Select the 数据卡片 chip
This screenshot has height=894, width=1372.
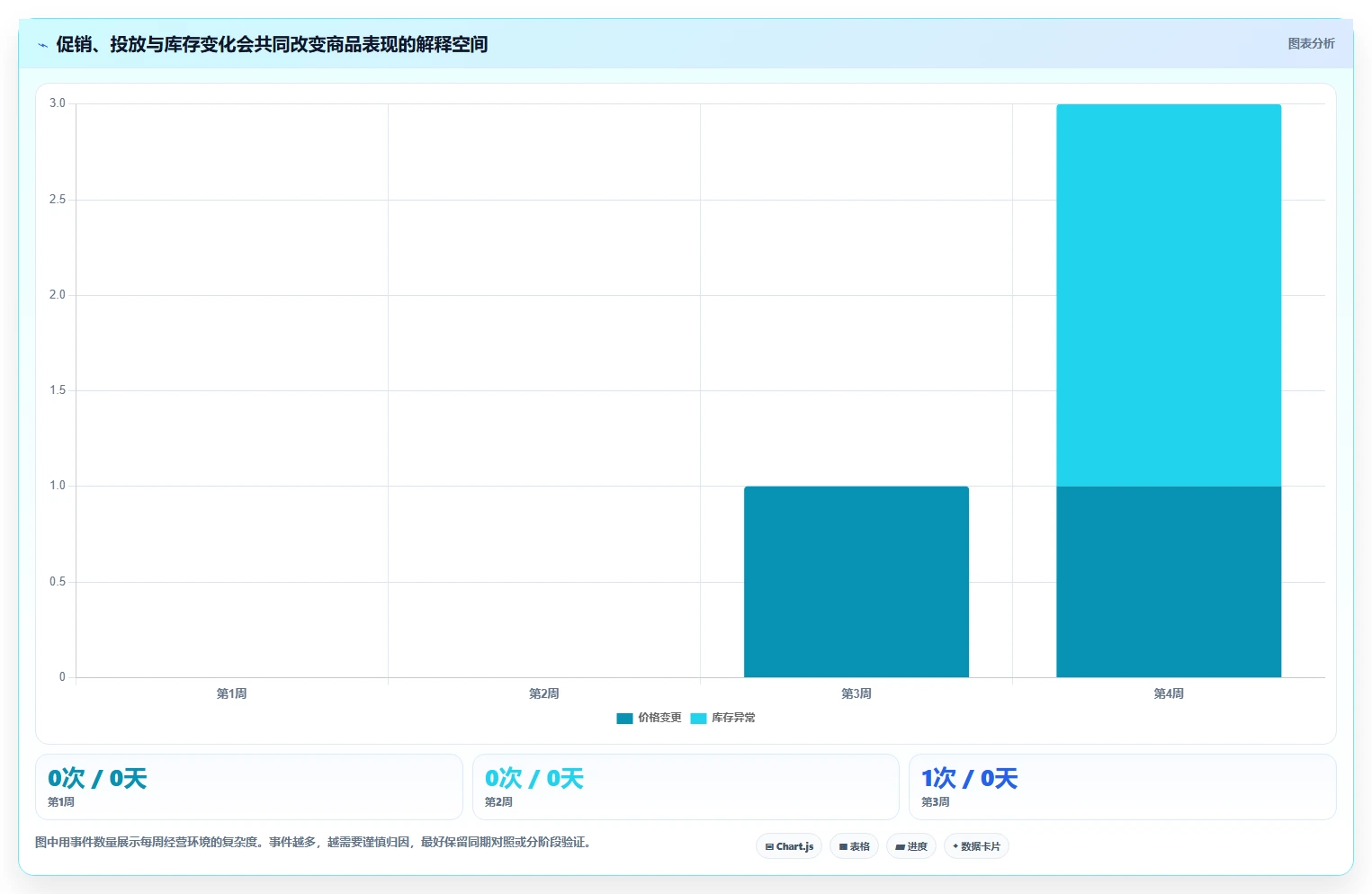976,846
